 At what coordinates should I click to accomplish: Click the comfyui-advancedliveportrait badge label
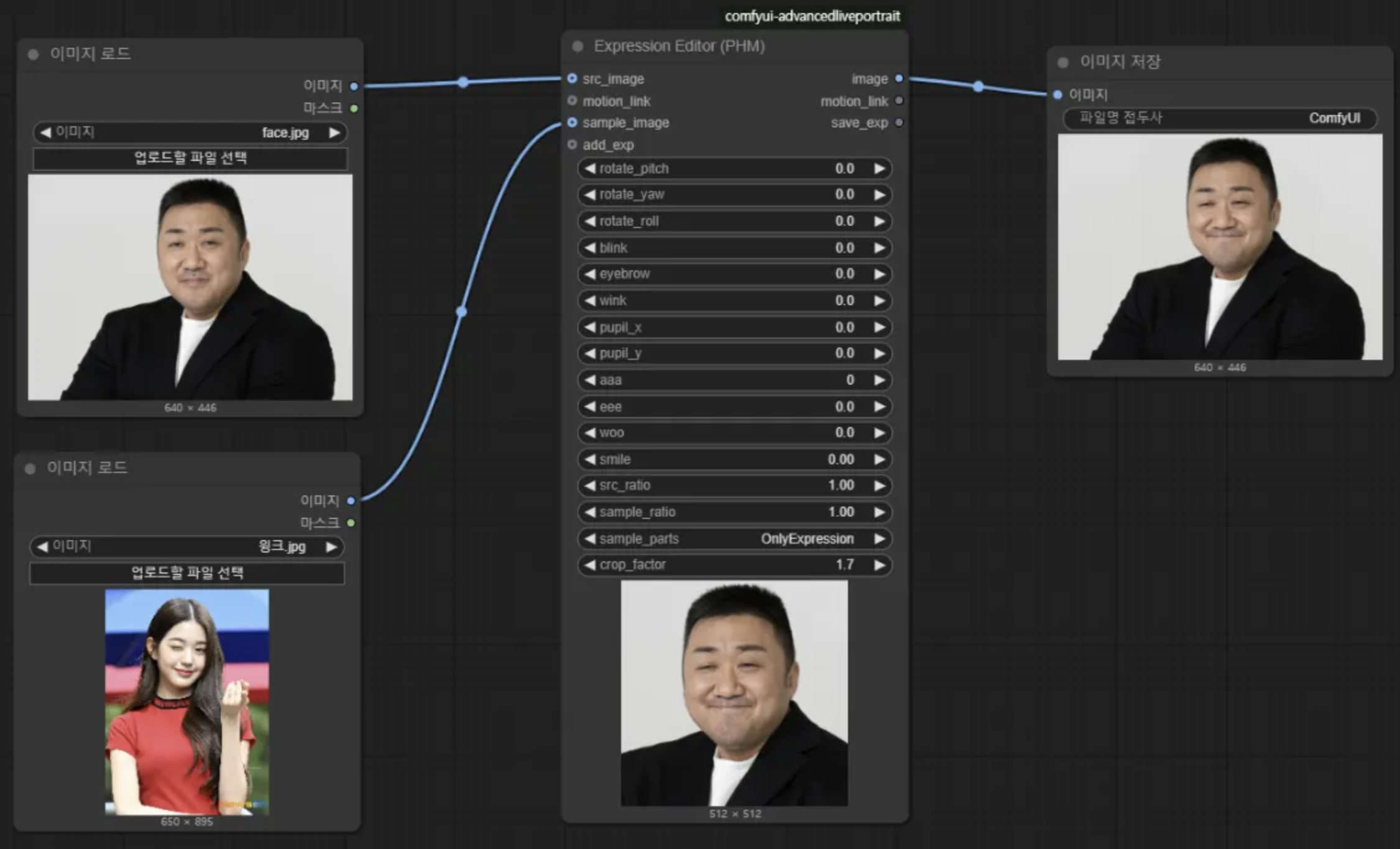point(812,16)
